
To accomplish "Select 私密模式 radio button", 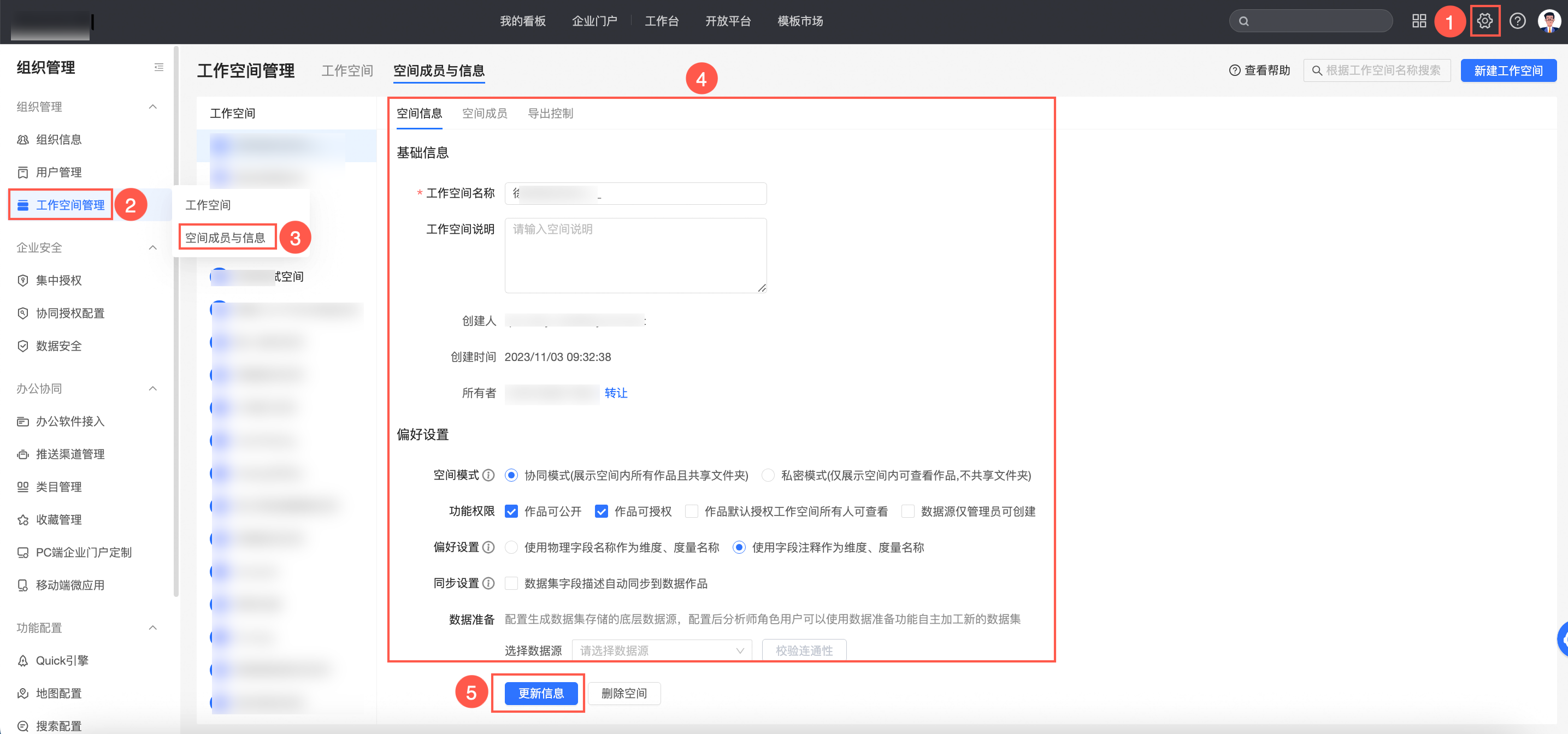I will pyautogui.click(x=768, y=475).
